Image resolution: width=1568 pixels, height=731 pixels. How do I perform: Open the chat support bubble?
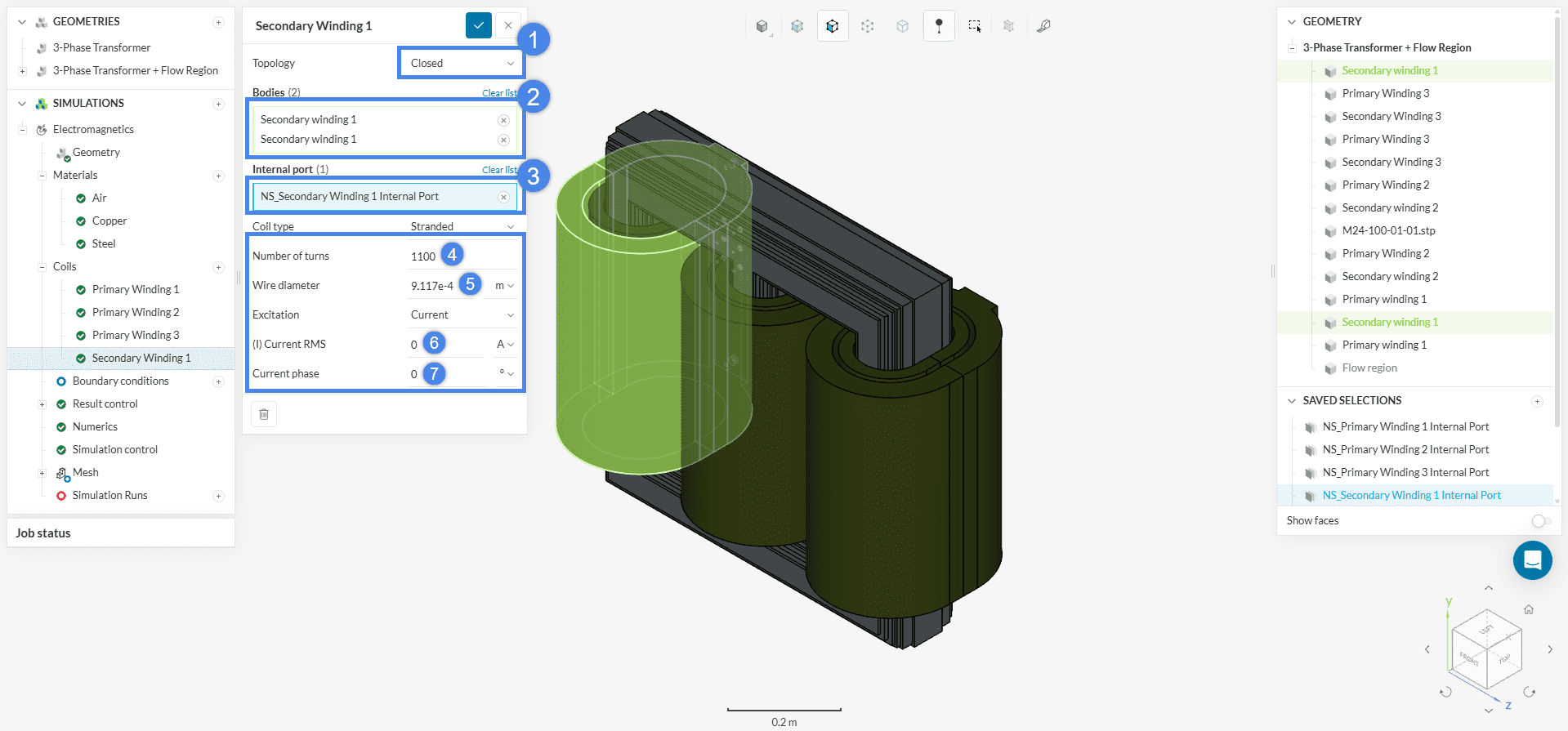pyautogui.click(x=1532, y=560)
